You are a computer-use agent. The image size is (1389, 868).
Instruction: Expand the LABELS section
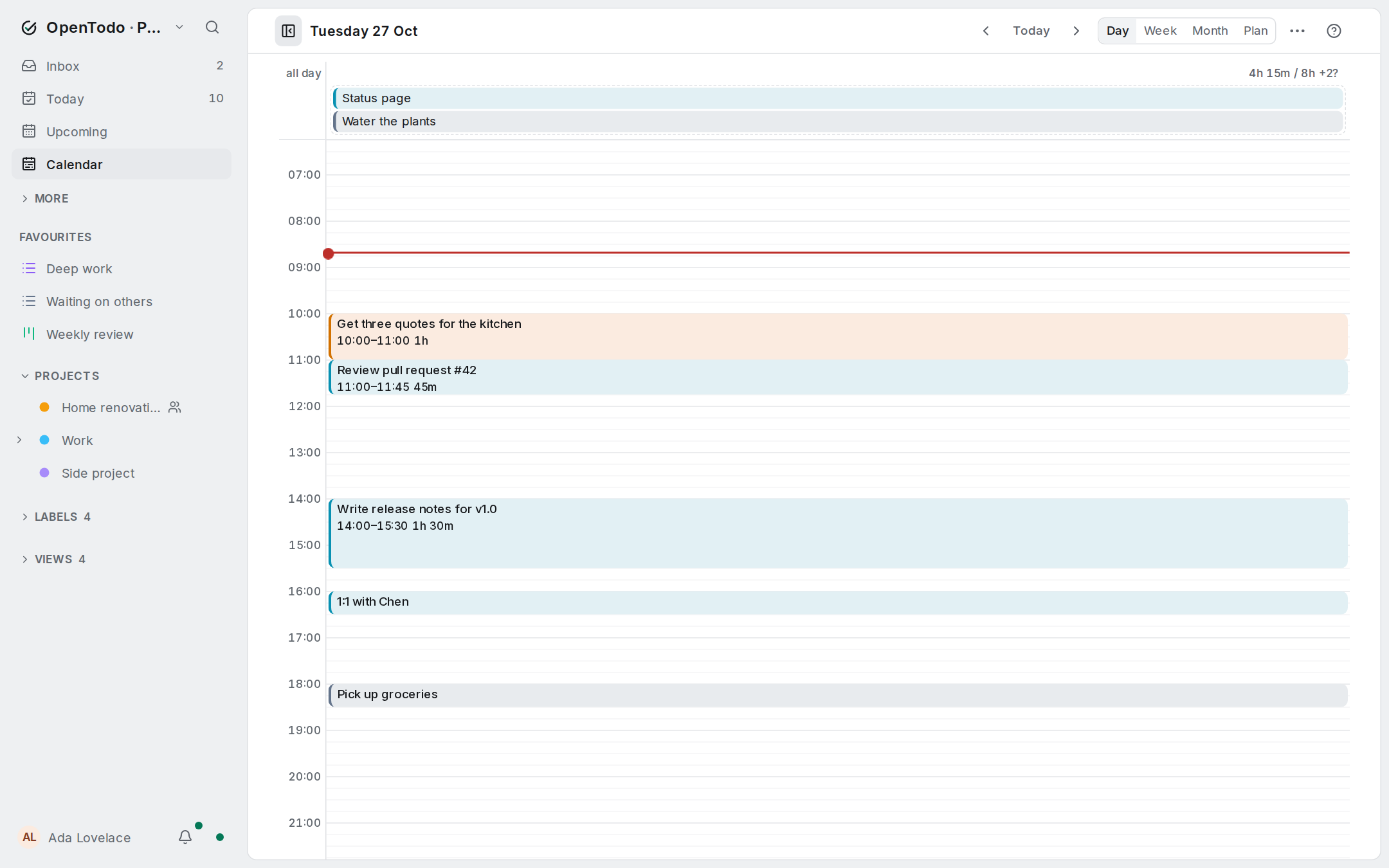coord(56,516)
